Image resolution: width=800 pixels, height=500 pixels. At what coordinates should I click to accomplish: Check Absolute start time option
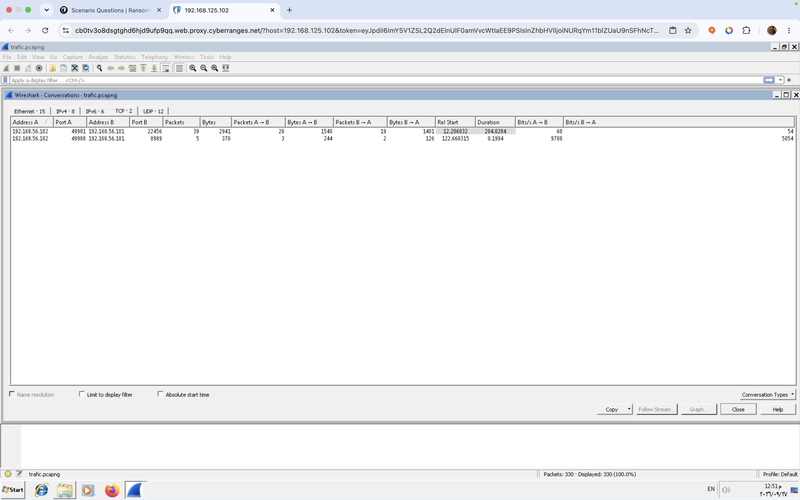point(160,394)
